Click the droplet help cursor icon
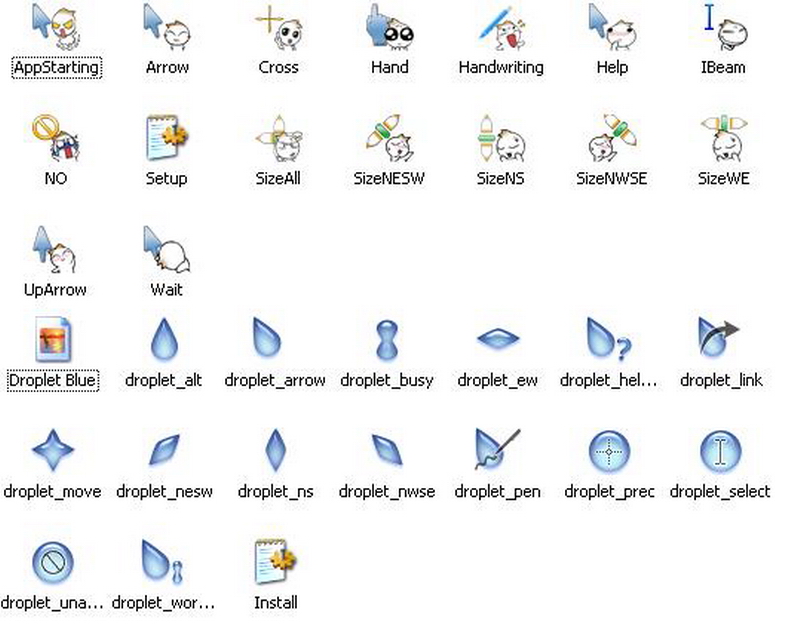The image size is (800, 626). (609, 338)
